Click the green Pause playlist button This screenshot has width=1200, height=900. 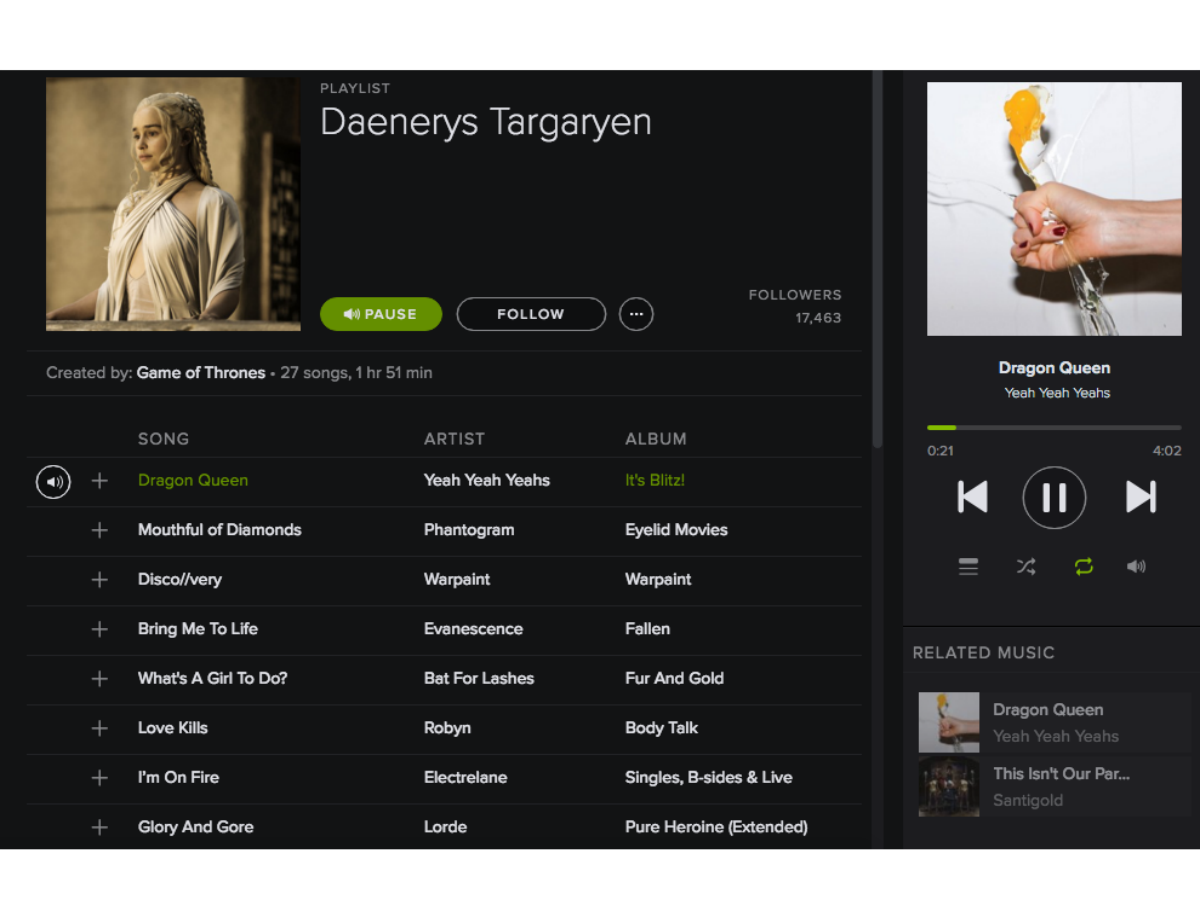click(x=381, y=314)
